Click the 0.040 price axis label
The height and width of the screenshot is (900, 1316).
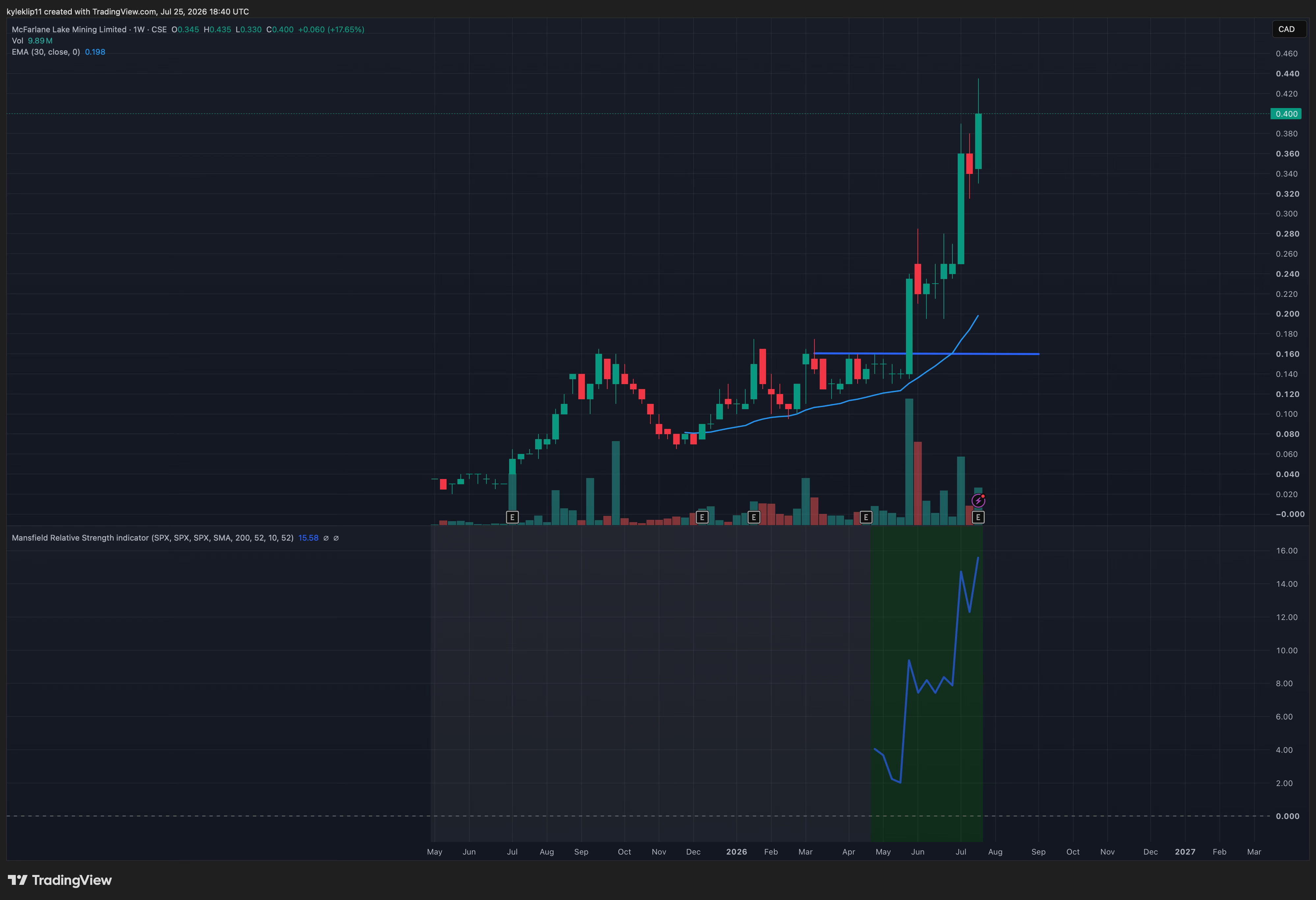click(1287, 475)
